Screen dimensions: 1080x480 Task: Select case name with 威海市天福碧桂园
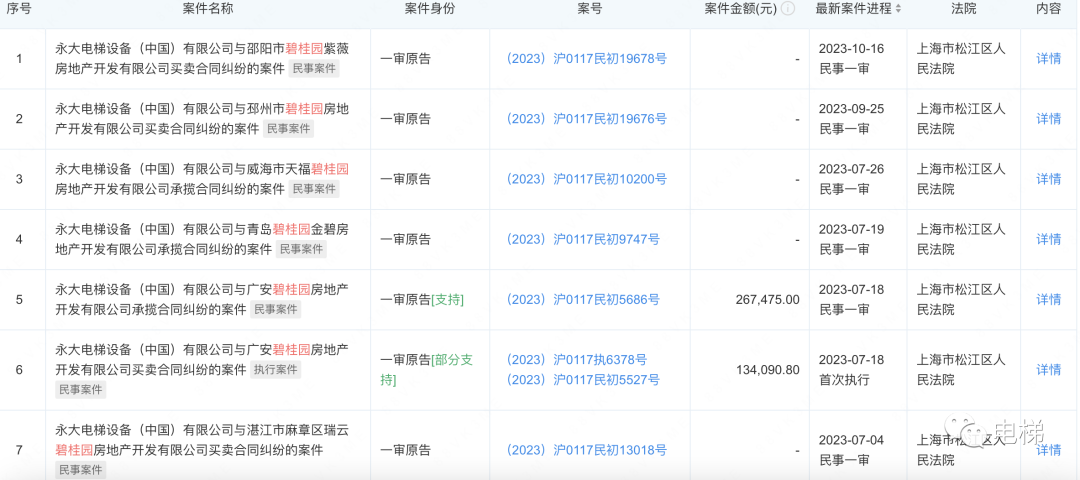pyautogui.click(x=202, y=179)
